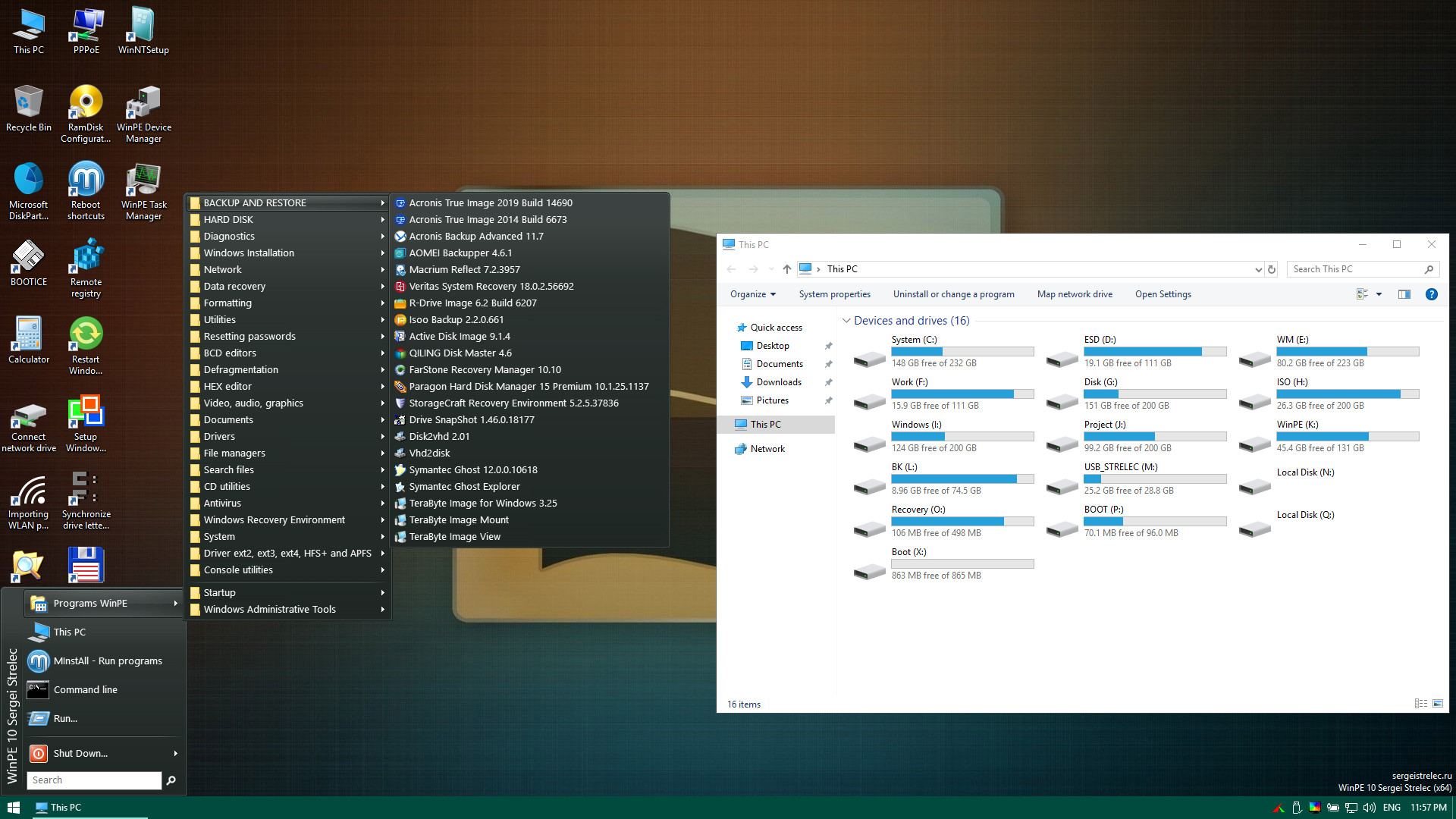The image size is (1456, 819).
Task: Start Macrium Reflect 7.2.3957
Action: [464, 269]
